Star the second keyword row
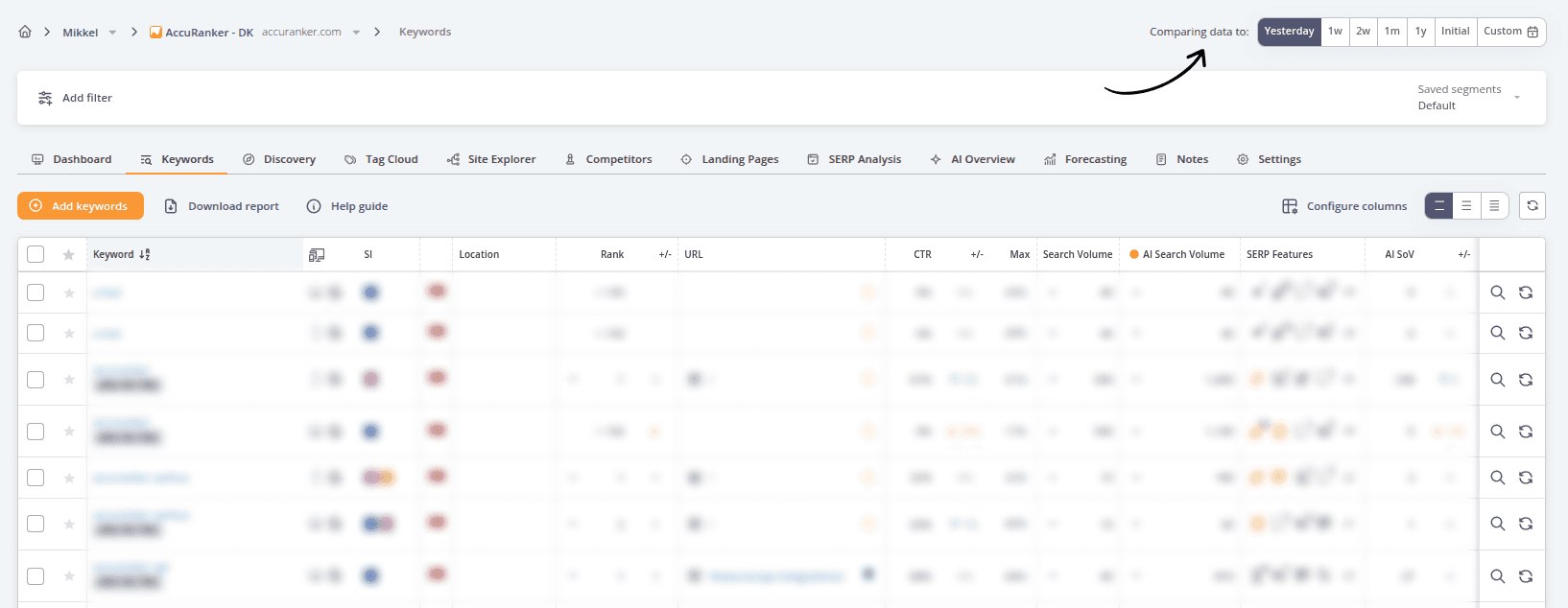Screen dimensions: 1568x608 [69, 334]
